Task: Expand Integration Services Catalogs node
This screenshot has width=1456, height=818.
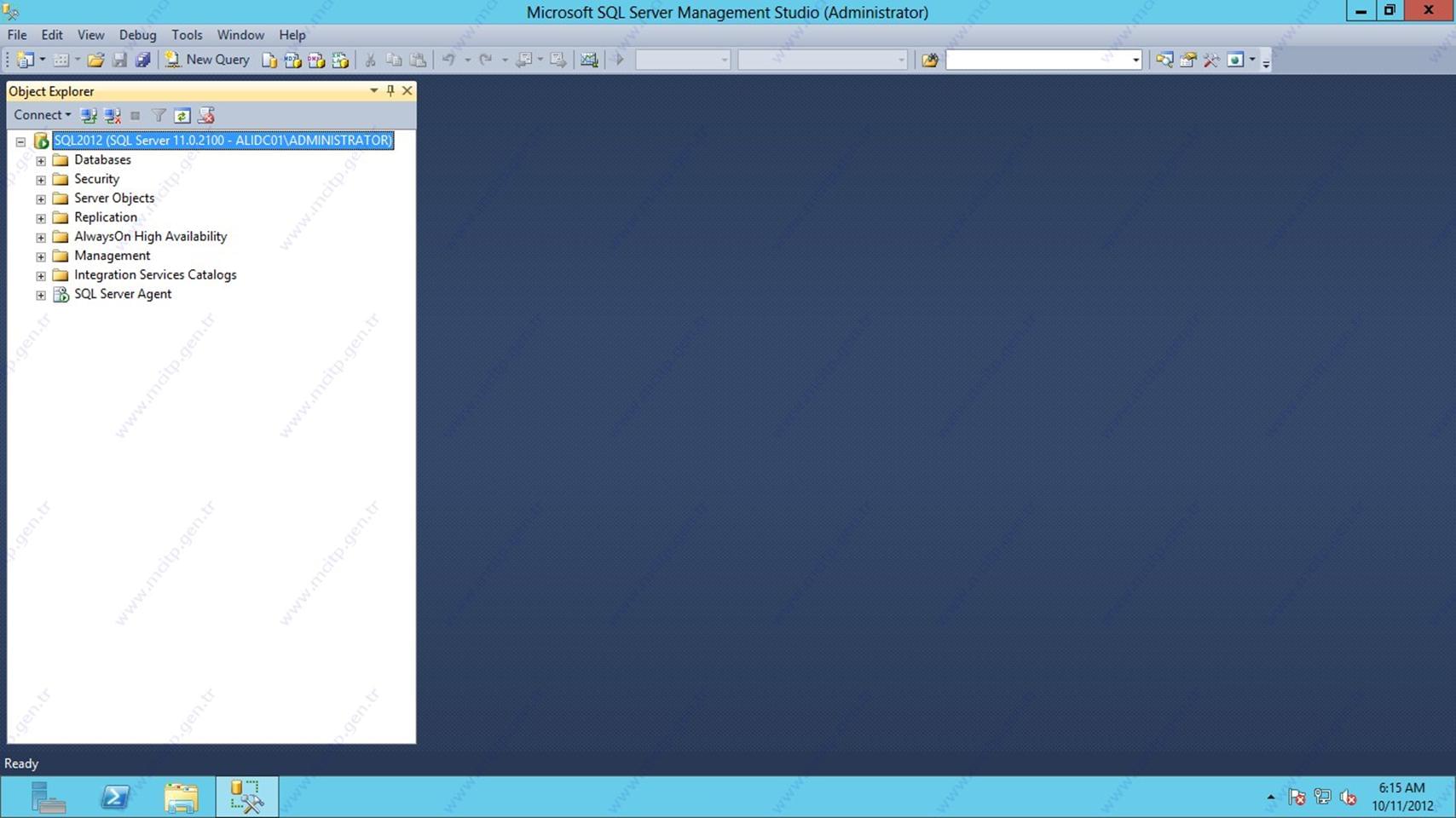Action: (40, 275)
